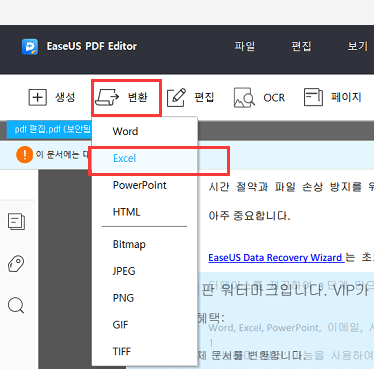Open the page thumbnails sidebar icon
This screenshot has width=374, height=369.
(16, 222)
